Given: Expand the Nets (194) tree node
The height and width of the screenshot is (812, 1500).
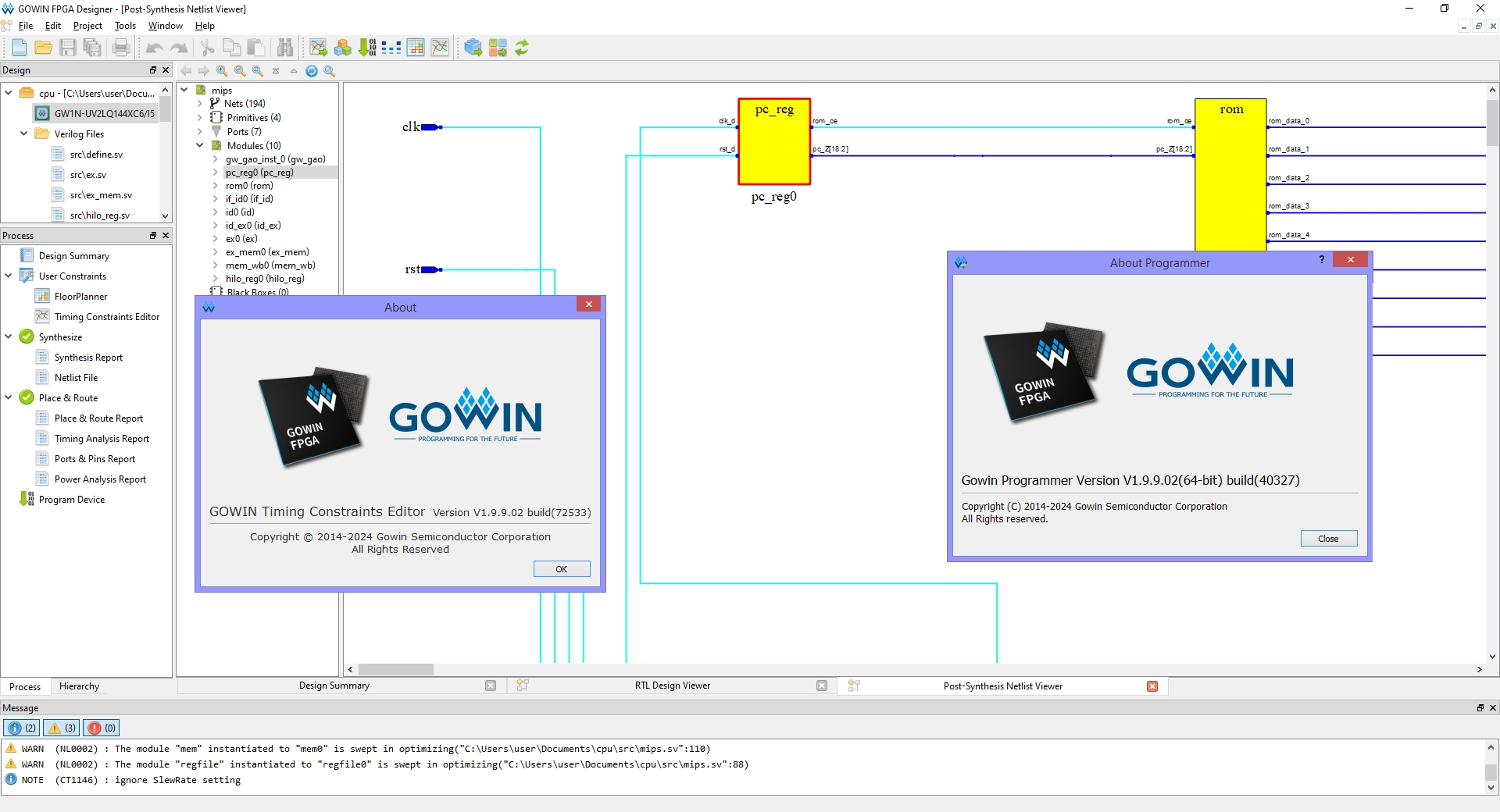Looking at the screenshot, I should coord(200,103).
